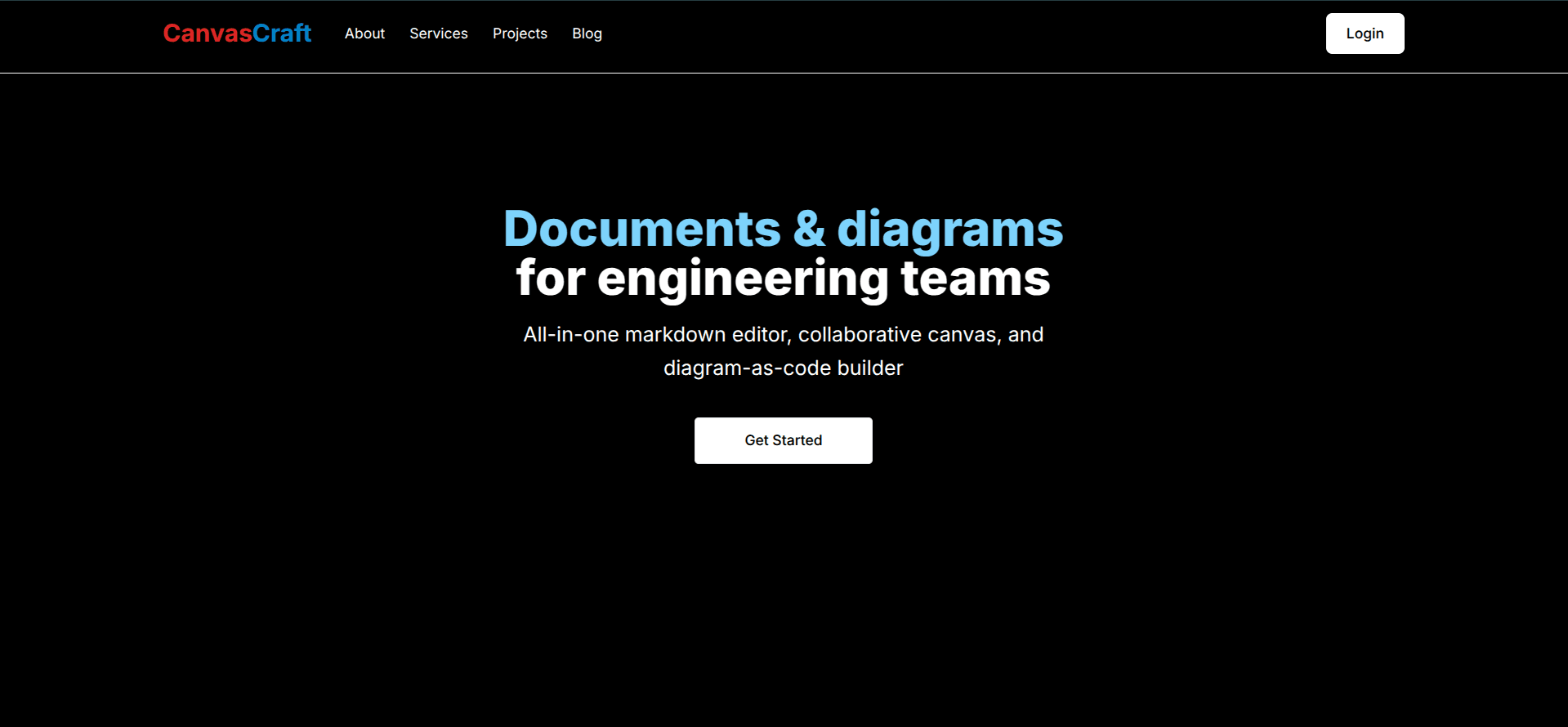Click "collaborative canvas" in the subtitle
Image resolution: width=1568 pixels, height=727 pixels.
pyautogui.click(x=897, y=335)
